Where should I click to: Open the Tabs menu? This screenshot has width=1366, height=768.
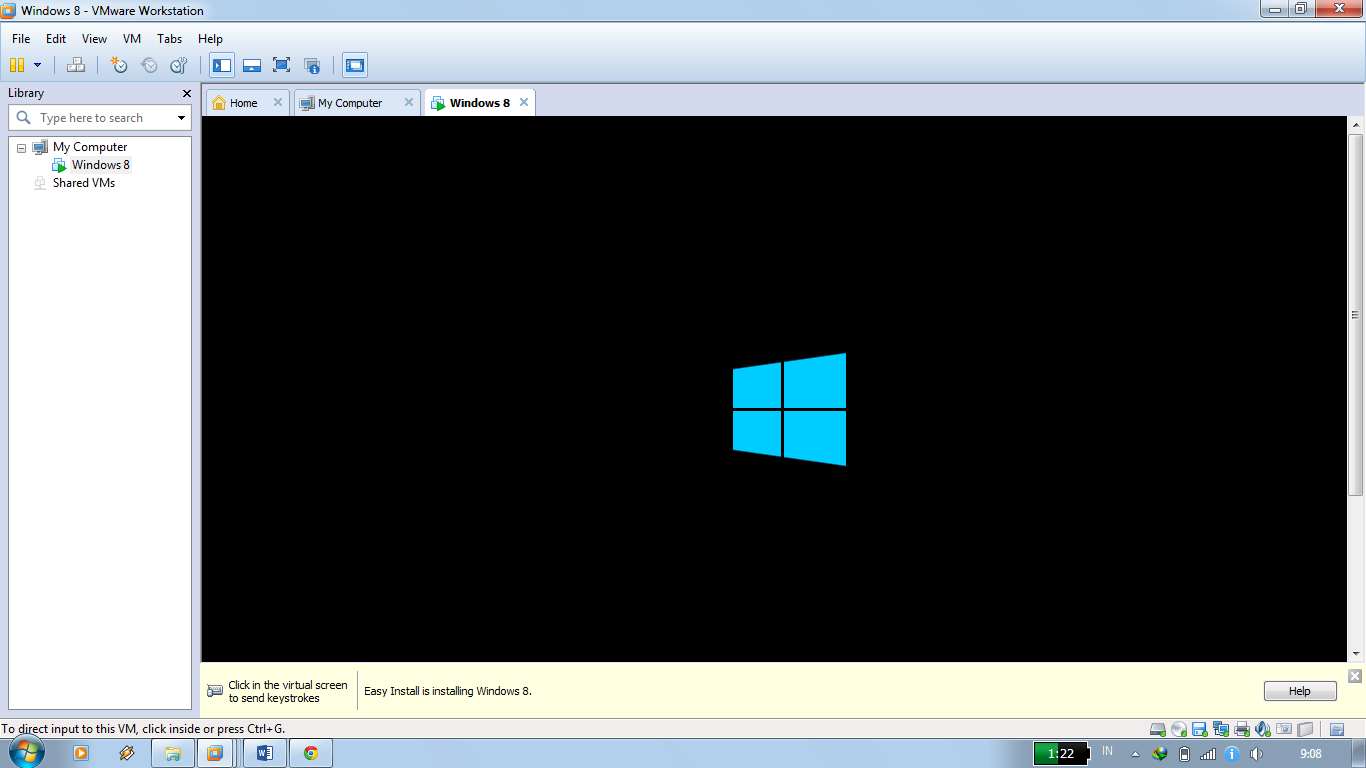[x=170, y=39]
